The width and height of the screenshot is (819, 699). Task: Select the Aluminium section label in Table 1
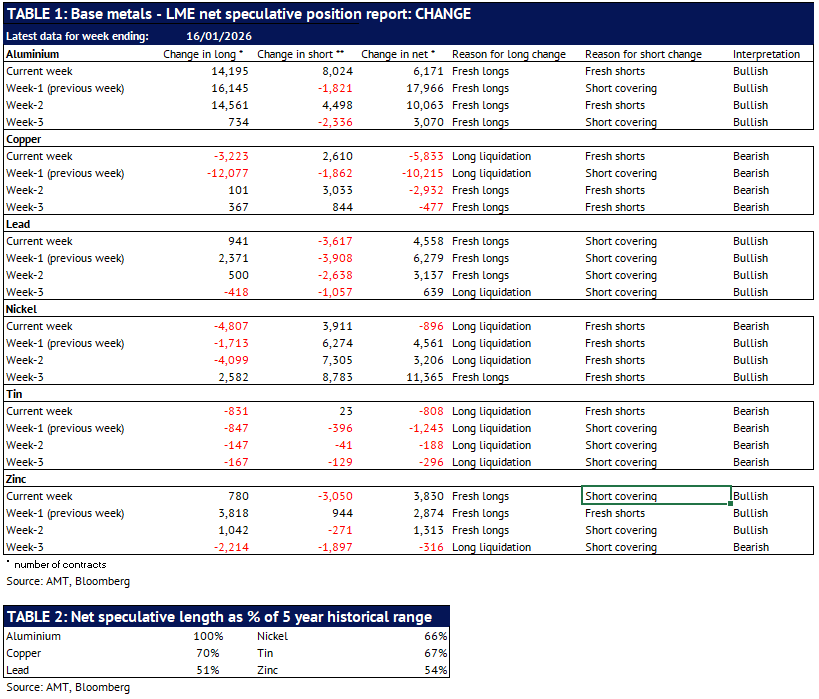33,54
